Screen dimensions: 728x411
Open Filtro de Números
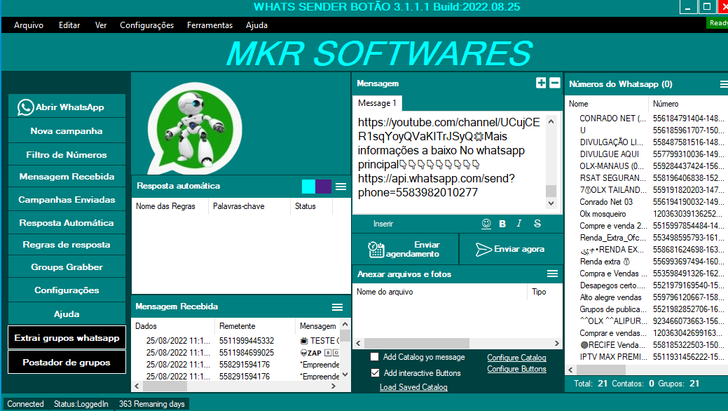click(67, 155)
